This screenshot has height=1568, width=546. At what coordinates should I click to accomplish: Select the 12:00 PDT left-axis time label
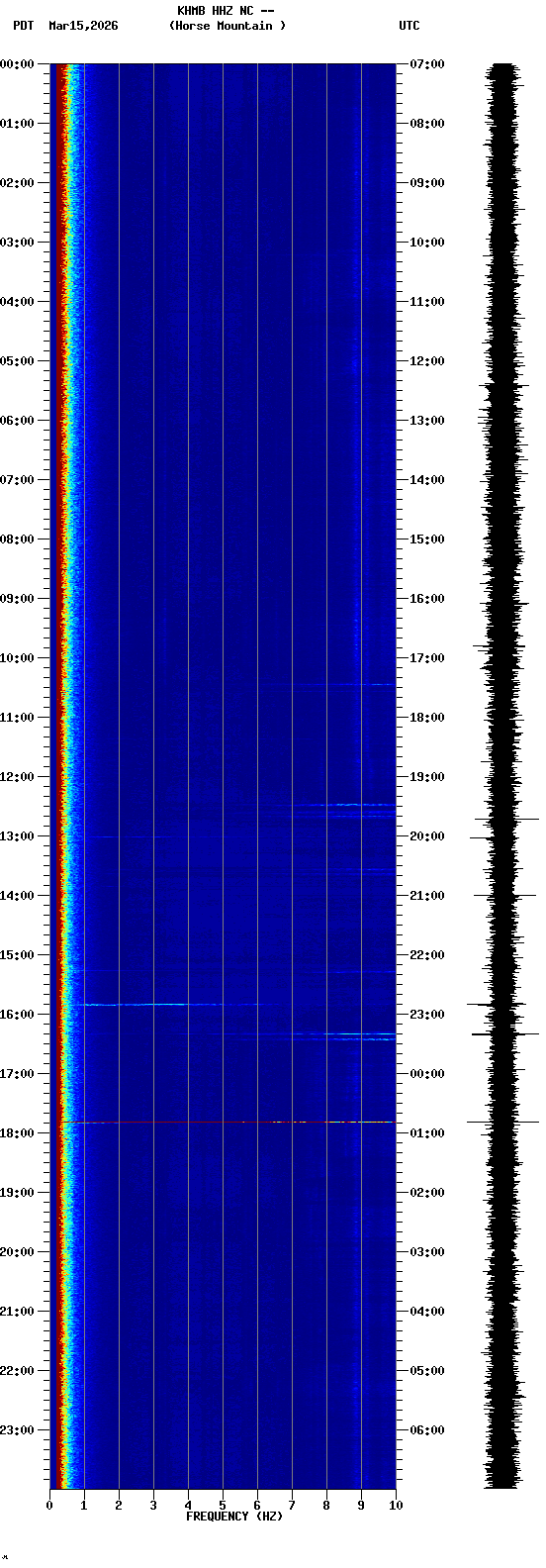pos(17,777)
